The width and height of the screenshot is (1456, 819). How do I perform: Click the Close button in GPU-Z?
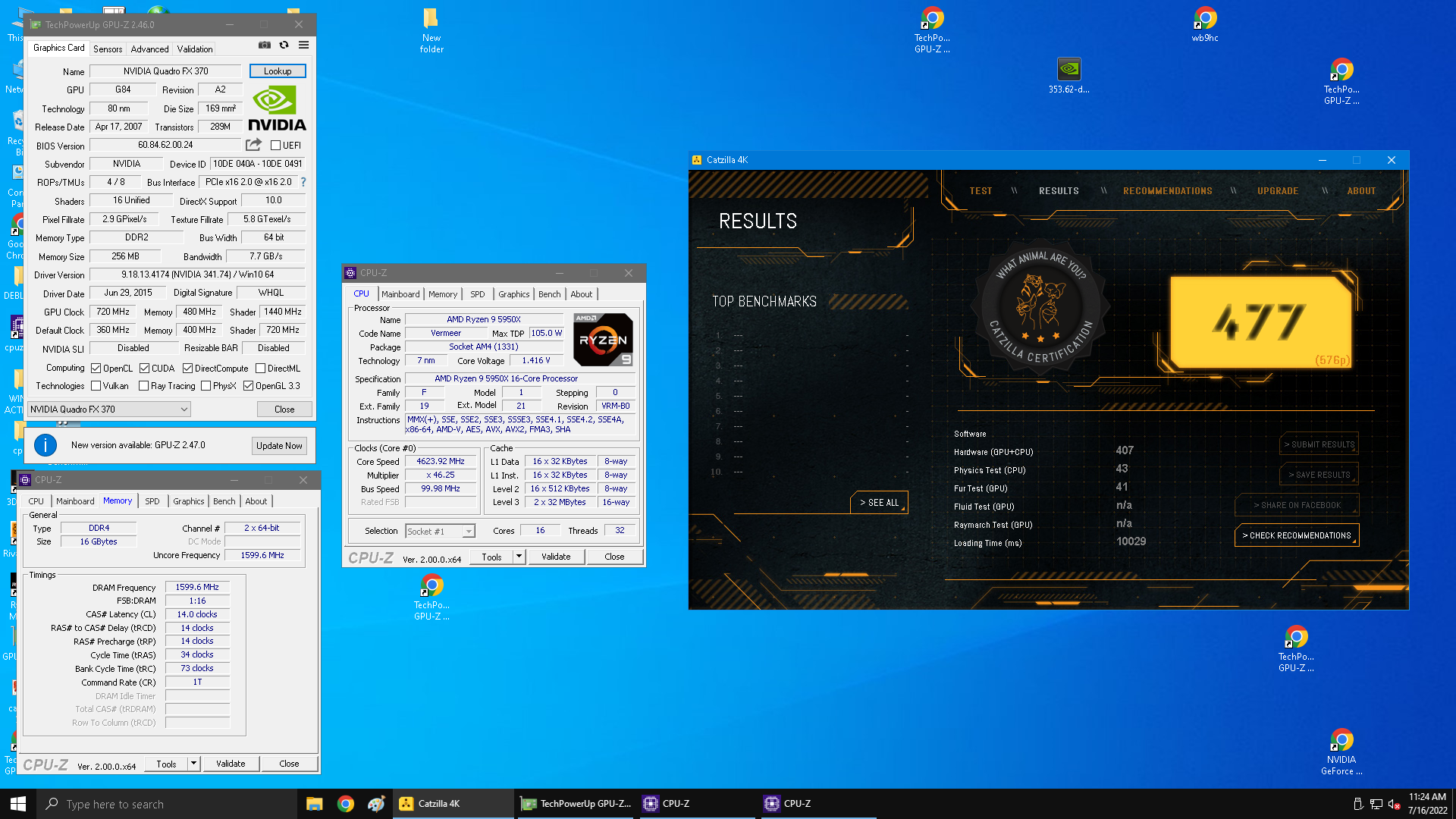point(284,409)
